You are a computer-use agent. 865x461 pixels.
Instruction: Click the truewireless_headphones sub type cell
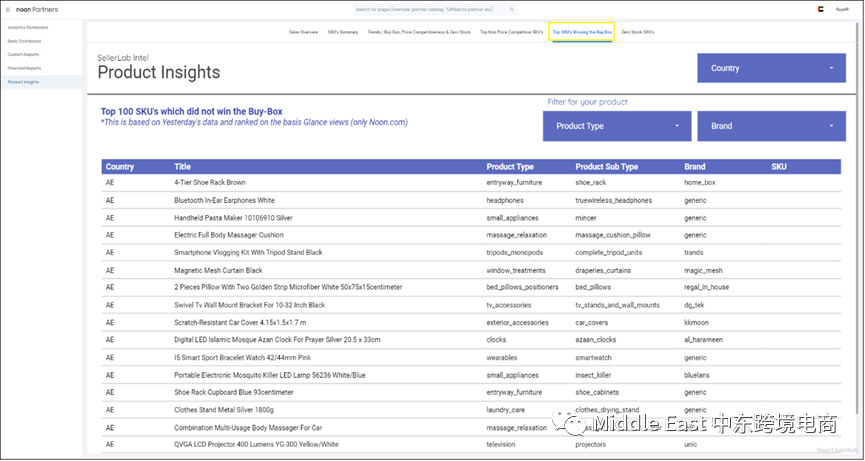613,200
